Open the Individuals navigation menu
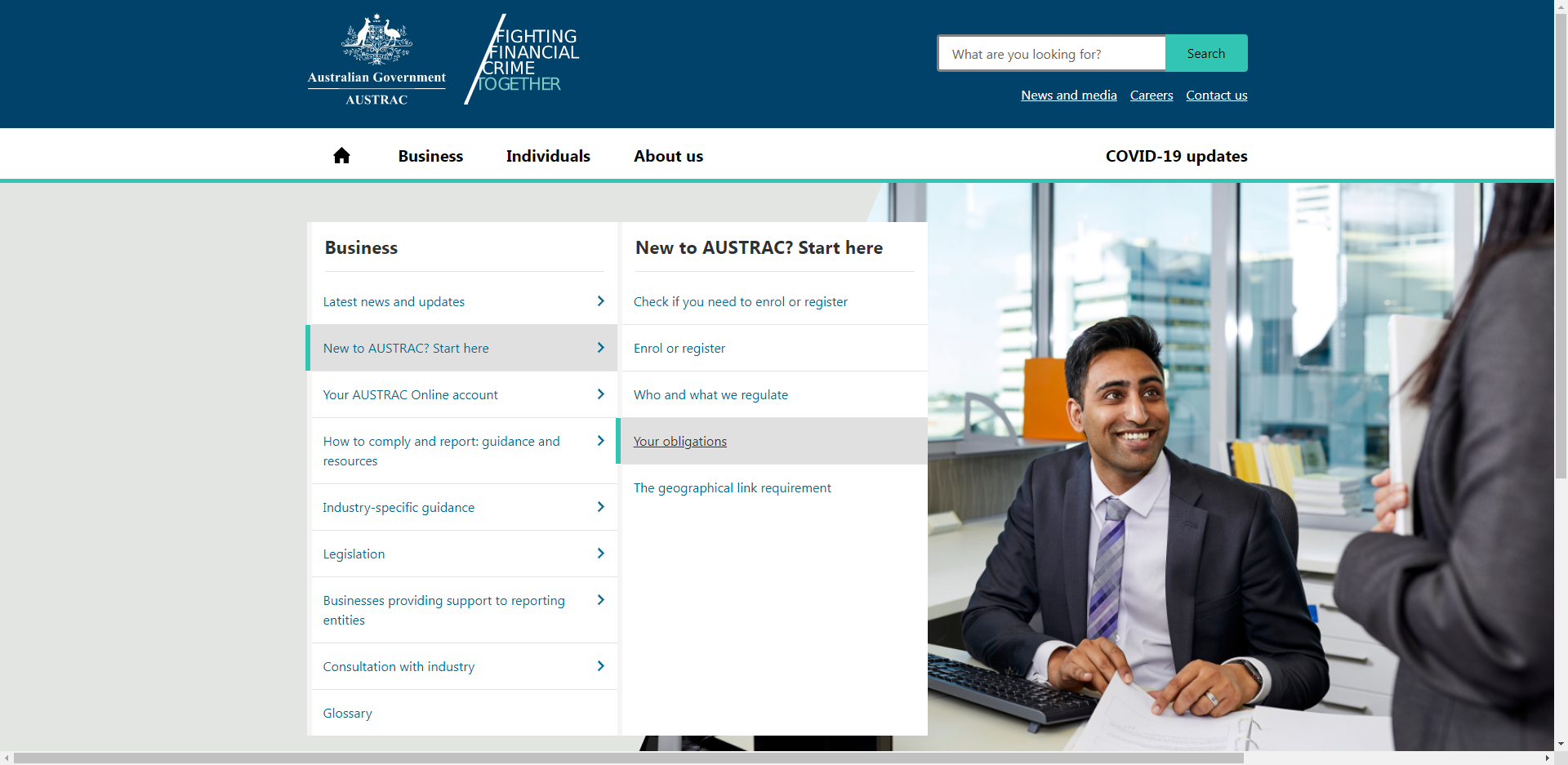1568x765 pixels. pos(548,156)
